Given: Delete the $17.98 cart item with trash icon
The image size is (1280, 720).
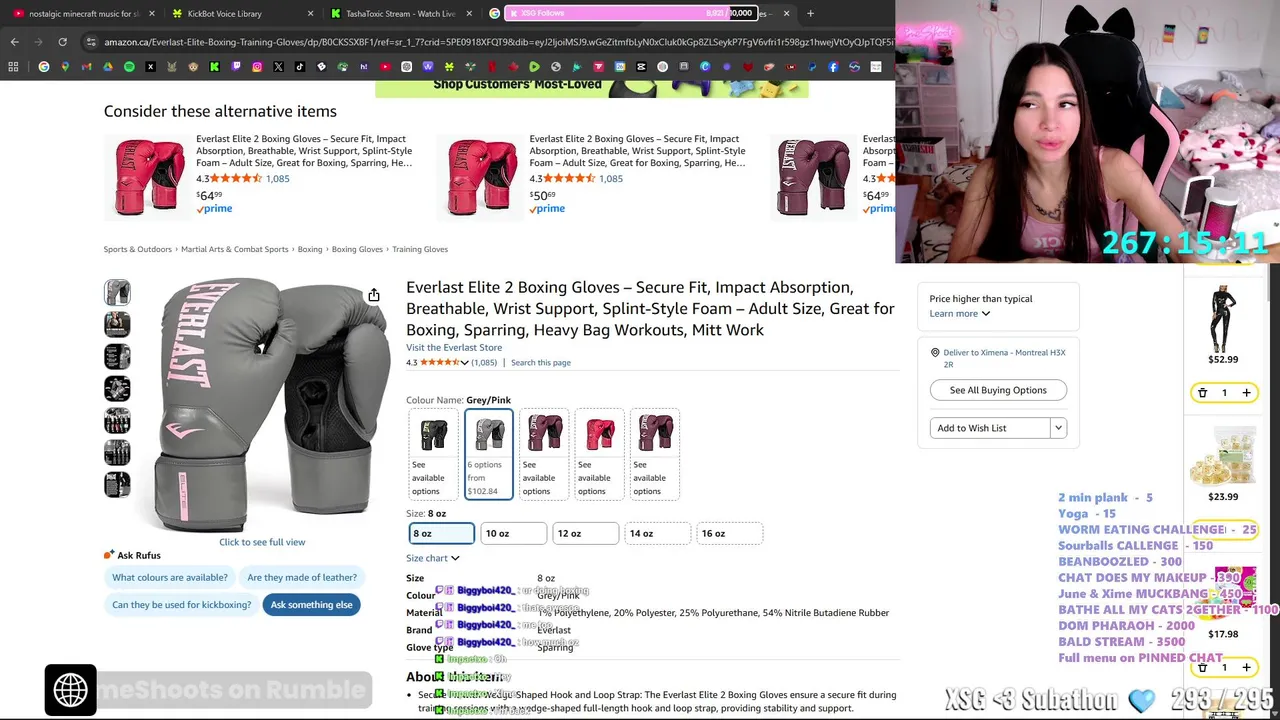Looking at the screenshot, I should point(1202,667).
